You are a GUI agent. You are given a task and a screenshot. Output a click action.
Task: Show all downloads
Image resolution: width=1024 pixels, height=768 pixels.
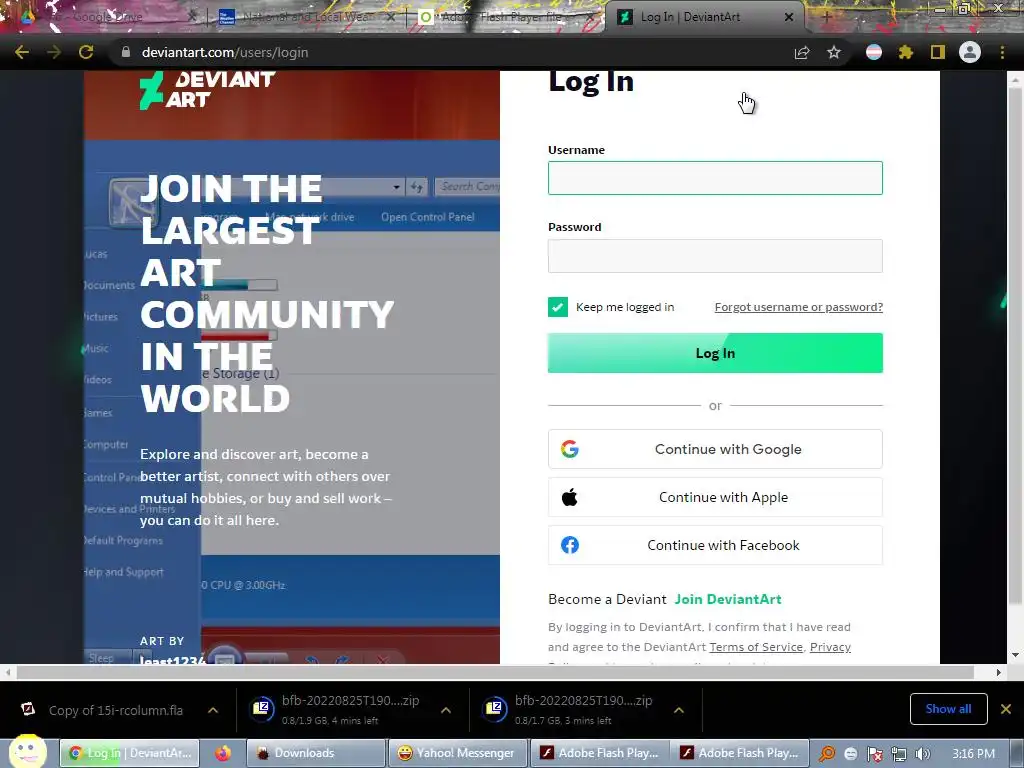pyautogui.click(x=948, y=709)
